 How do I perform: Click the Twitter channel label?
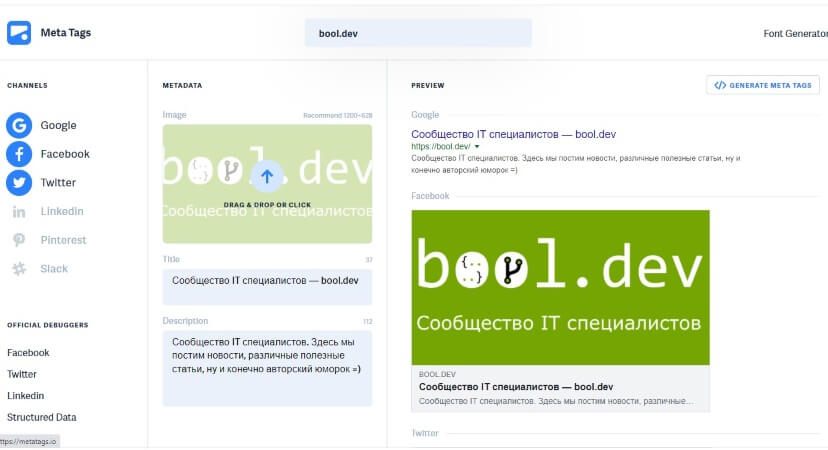coord(58,183)
